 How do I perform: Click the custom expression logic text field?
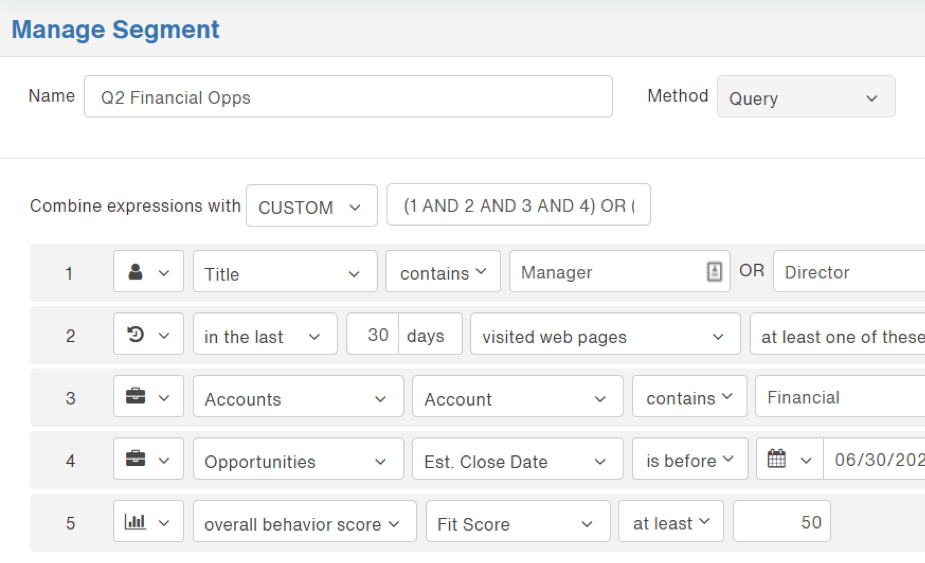point(518,206)
